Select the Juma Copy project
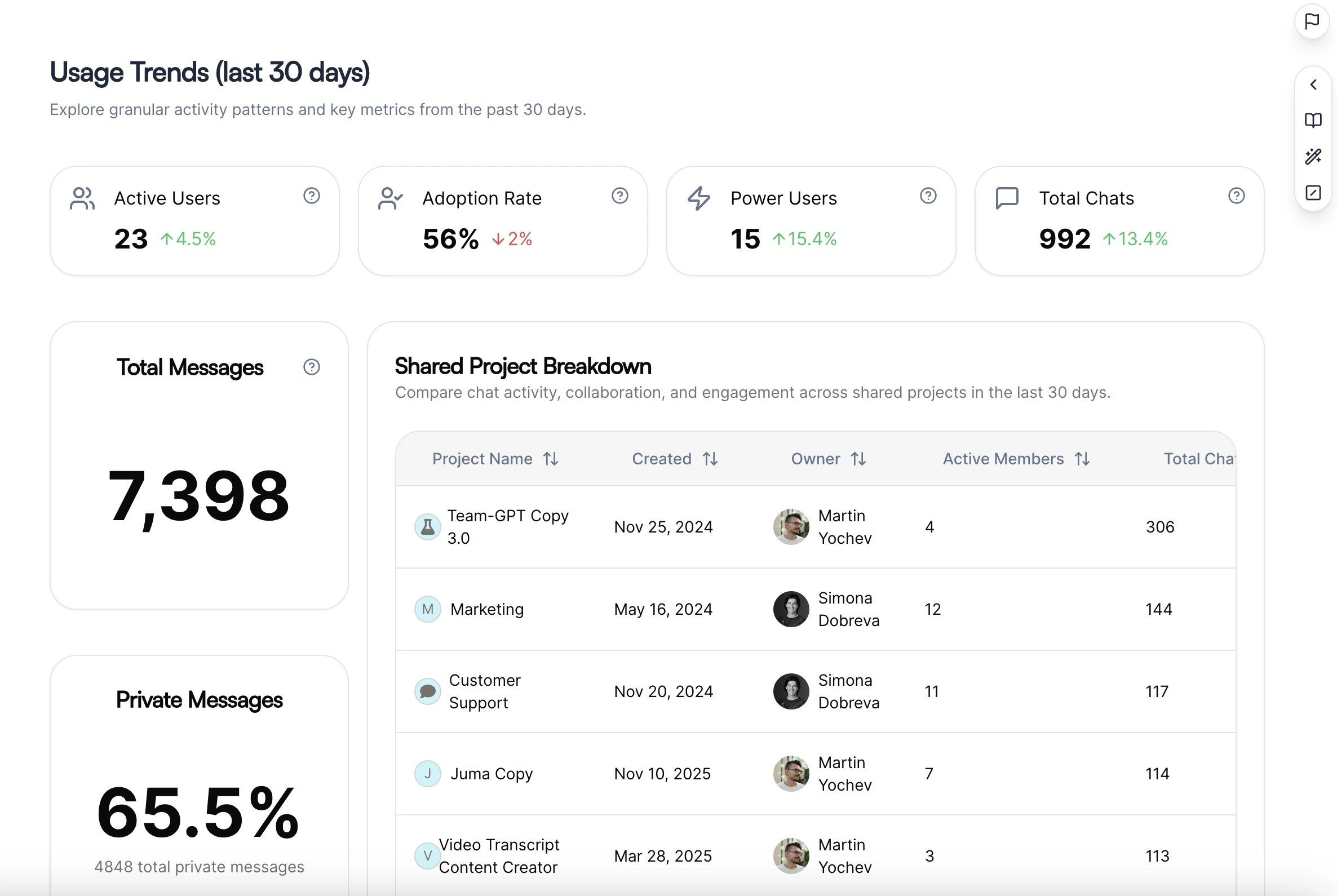The height and width of the screenshot is (896, 1337). click(x=491, y=774)
